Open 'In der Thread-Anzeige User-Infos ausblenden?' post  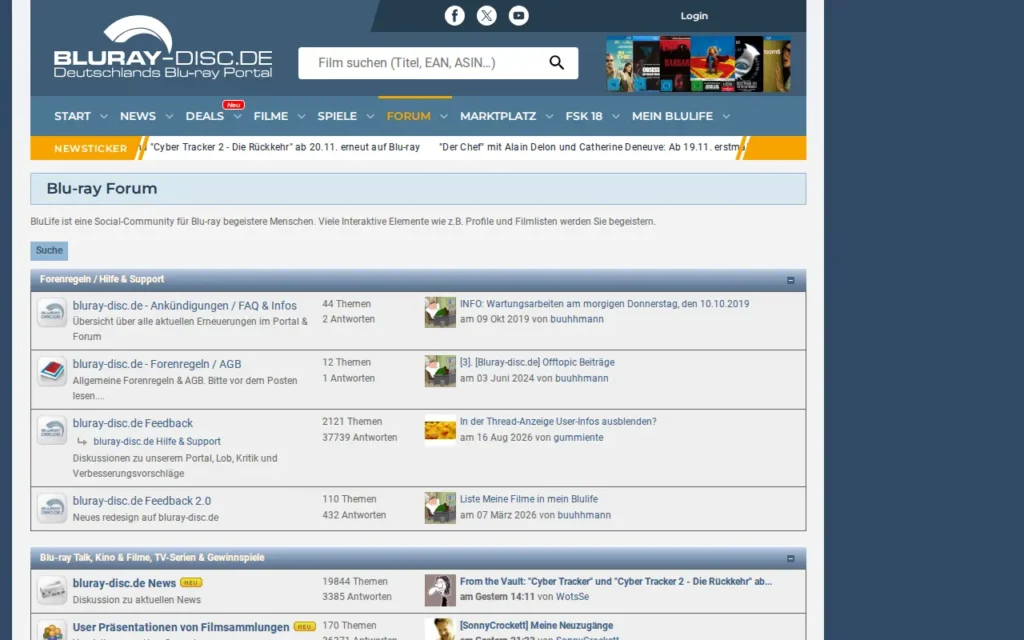pos(558,422)
